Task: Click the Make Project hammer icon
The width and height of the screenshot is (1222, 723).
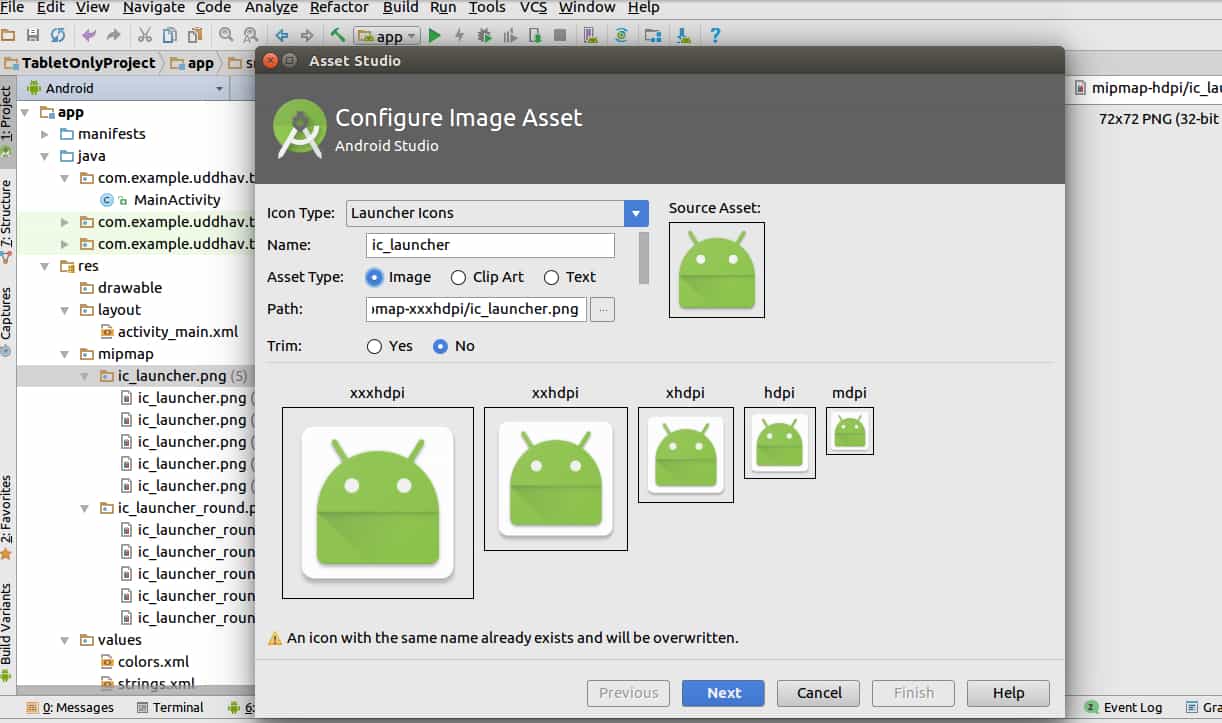Action: tap(338, 35)
